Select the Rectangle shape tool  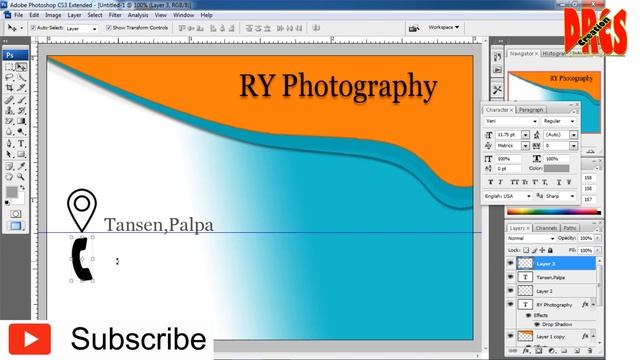[x=21, y=154]
